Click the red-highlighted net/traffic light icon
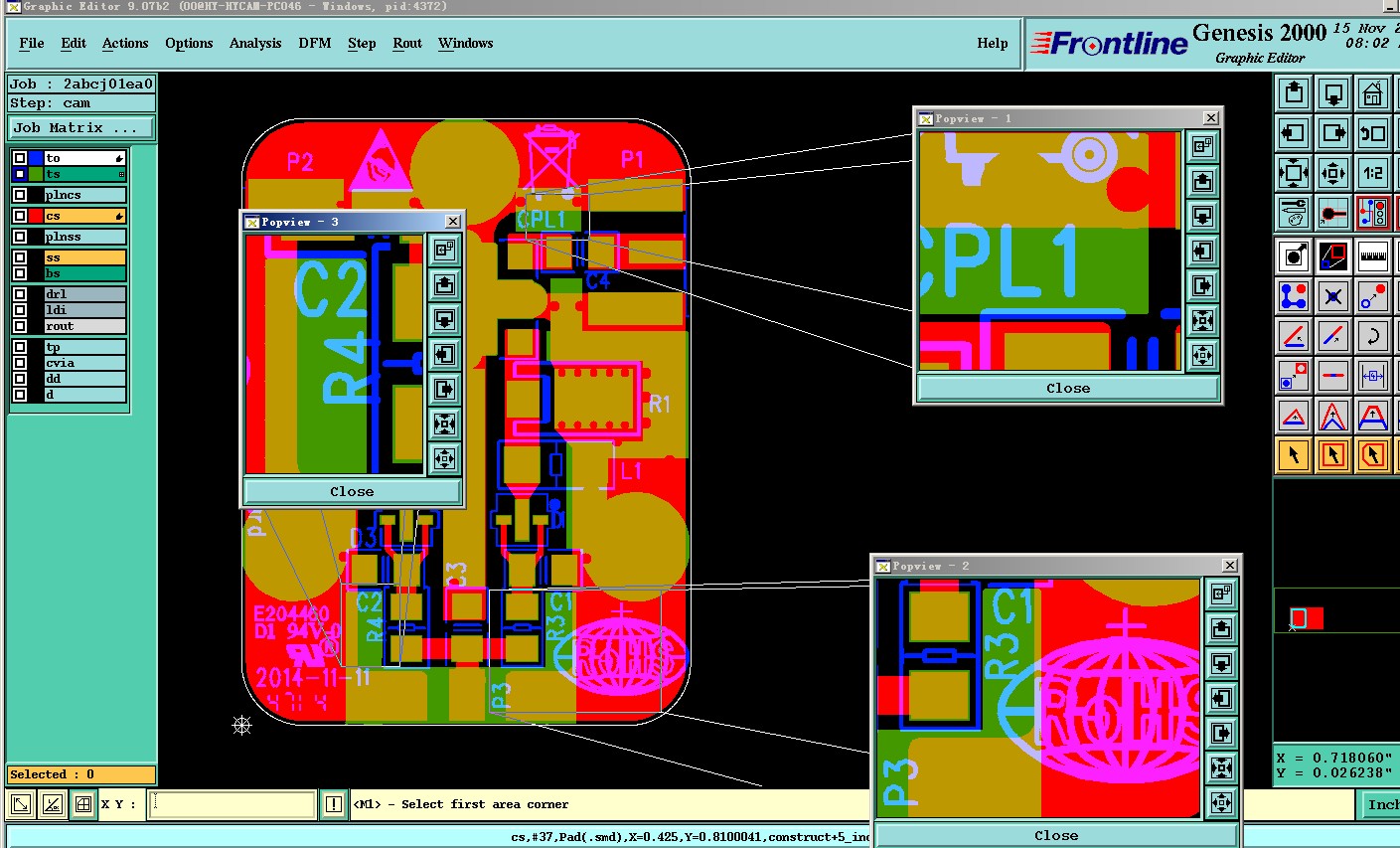Viewport: 1400px width, 848px height. (x=1372, y=212)
